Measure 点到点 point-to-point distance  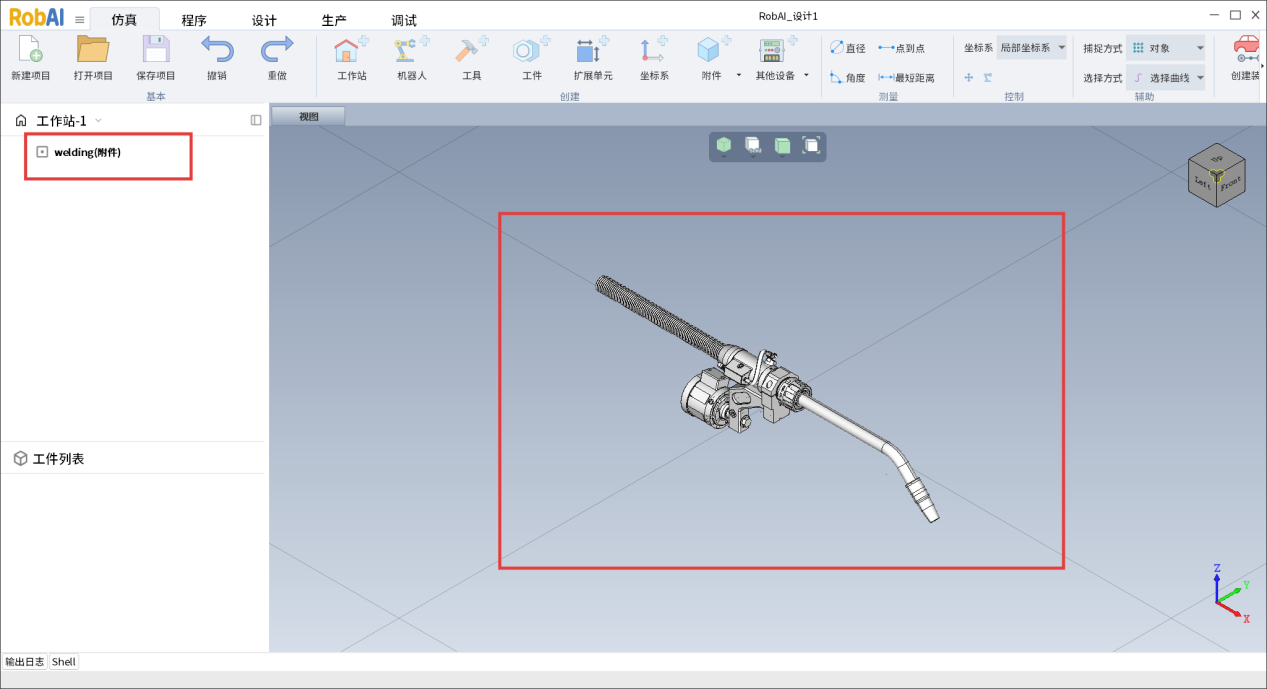[901, 48]
